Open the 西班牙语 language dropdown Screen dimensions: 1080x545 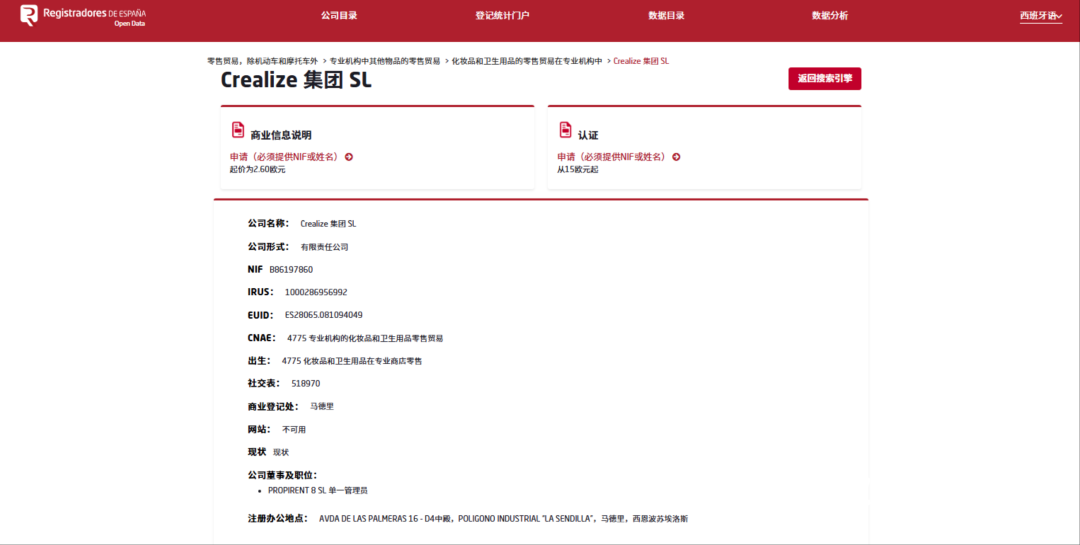[x=1040, y=16]
